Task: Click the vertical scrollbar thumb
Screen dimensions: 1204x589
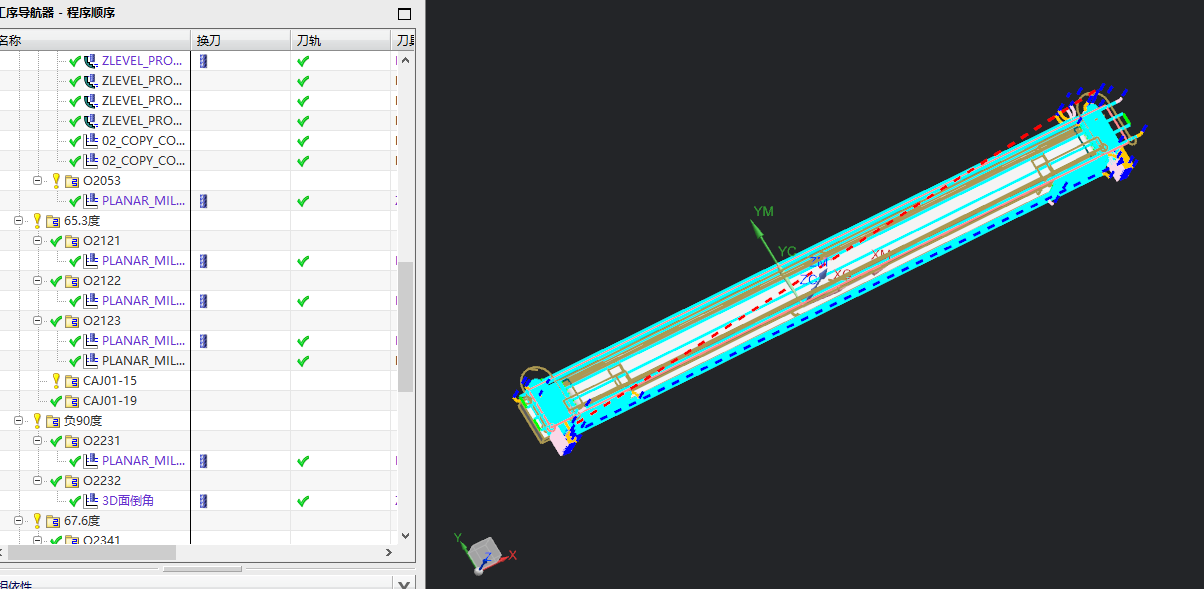Action: pos(405,328)
